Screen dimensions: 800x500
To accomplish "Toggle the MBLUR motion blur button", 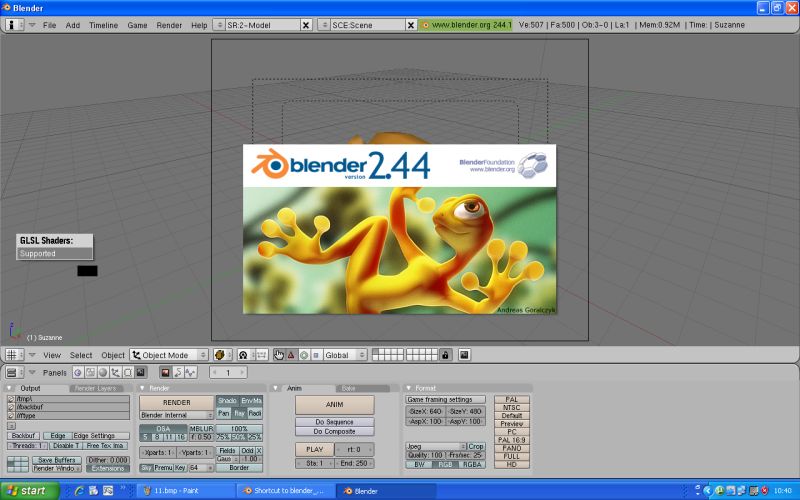I will pyautogui.click(x=202, y=429).
